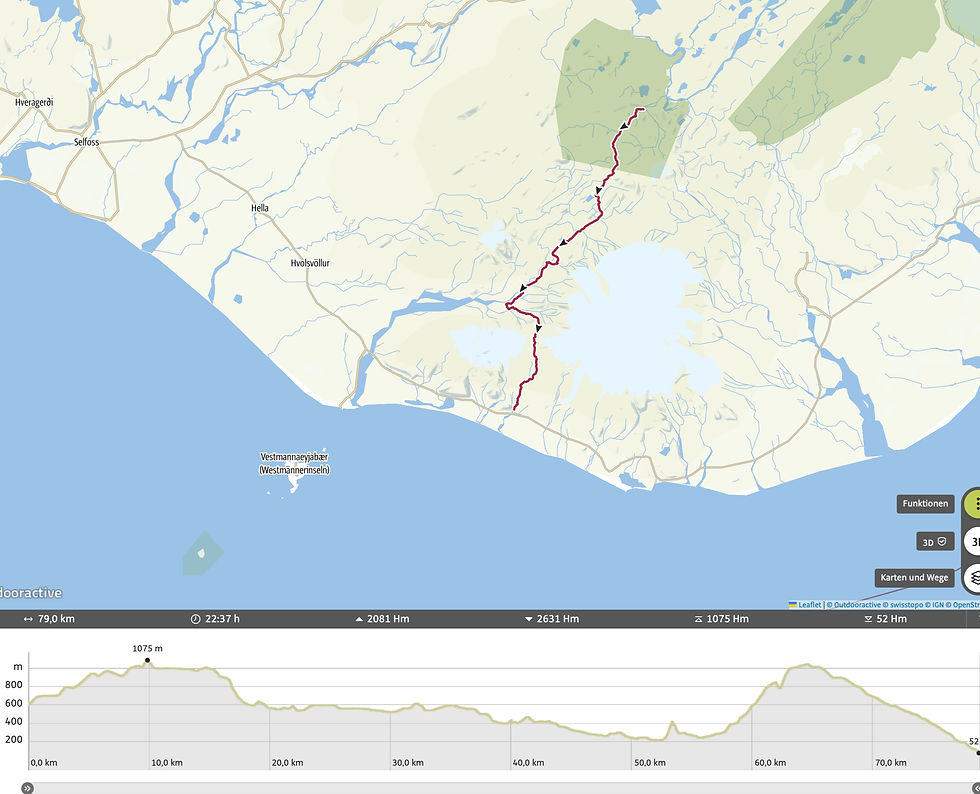Viewport: 980px width, 794px height.
Task: Click the descent triangle icon beside 2631 Hm
Action: click(x=529, y=619)
